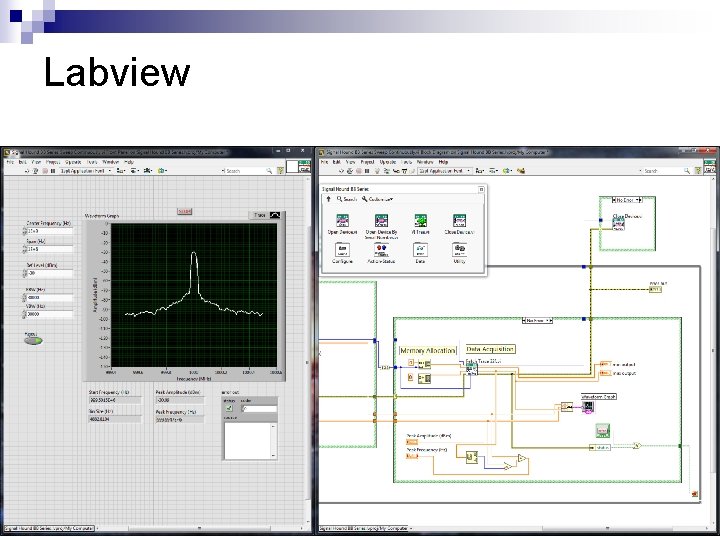Open Configure subpalette icon

pos(342,250)
